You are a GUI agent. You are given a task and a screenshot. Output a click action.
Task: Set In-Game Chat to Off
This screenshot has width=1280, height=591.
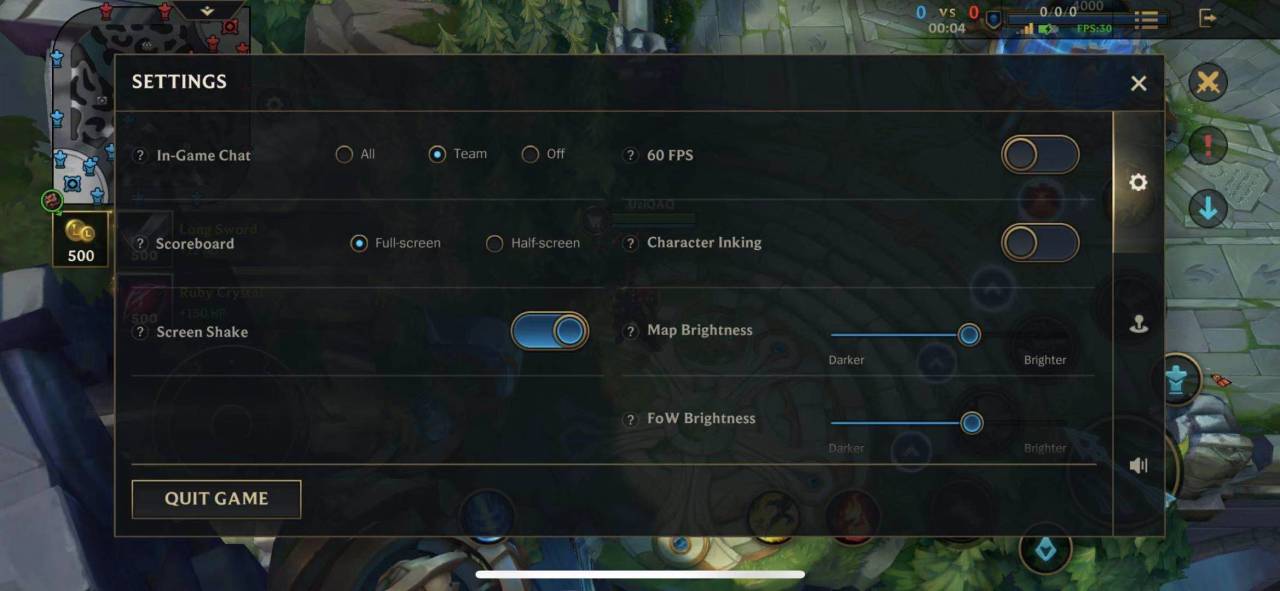pos(543,154)
